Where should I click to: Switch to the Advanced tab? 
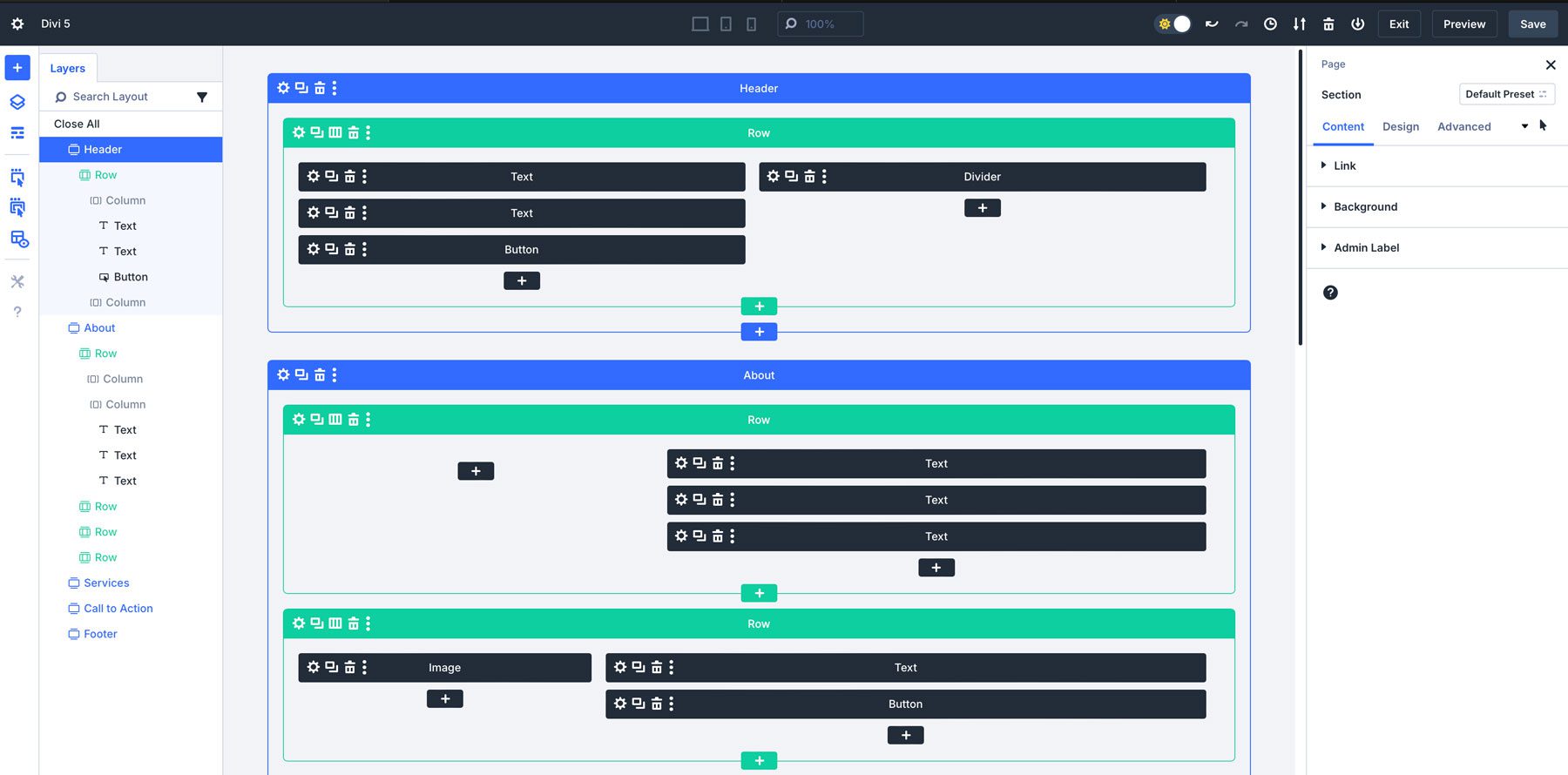(1464, 127)
